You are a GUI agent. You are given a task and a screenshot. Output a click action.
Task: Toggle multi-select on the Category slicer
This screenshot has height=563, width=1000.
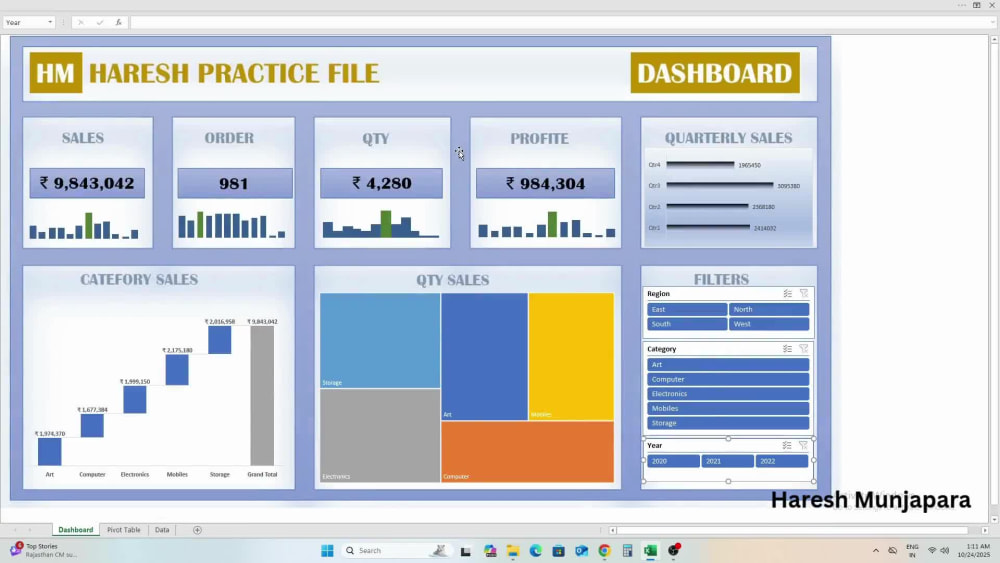(788, 349)
